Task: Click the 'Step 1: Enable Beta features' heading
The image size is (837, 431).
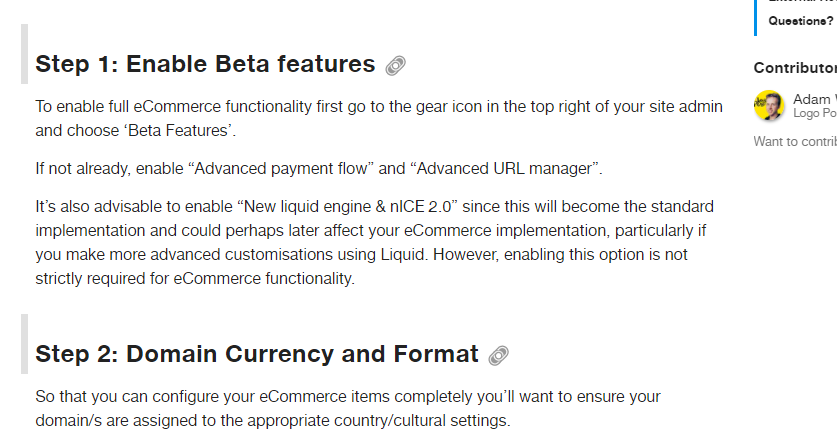Action: (205, 64)
